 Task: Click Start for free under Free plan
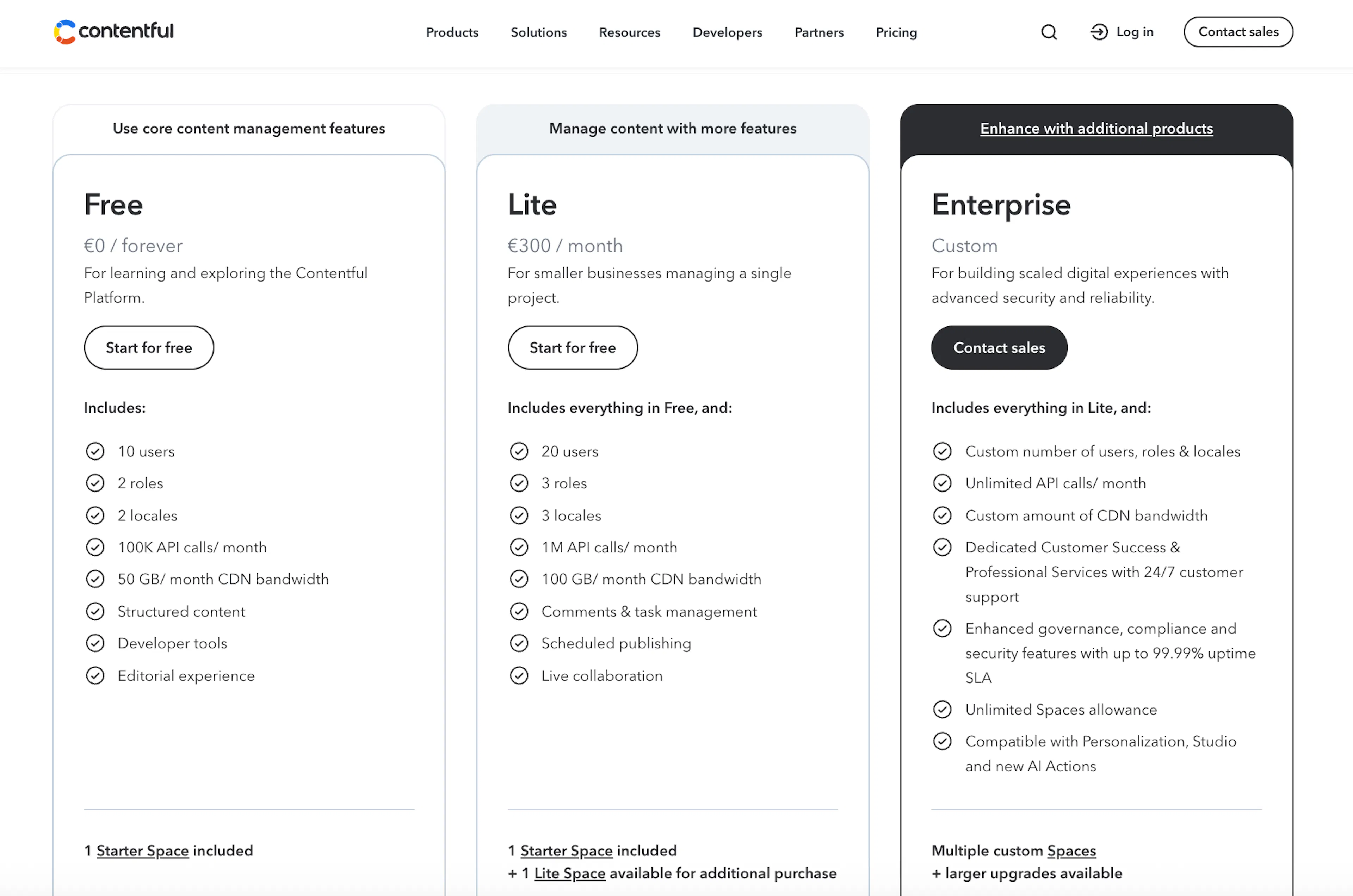(x=149, y=347)
